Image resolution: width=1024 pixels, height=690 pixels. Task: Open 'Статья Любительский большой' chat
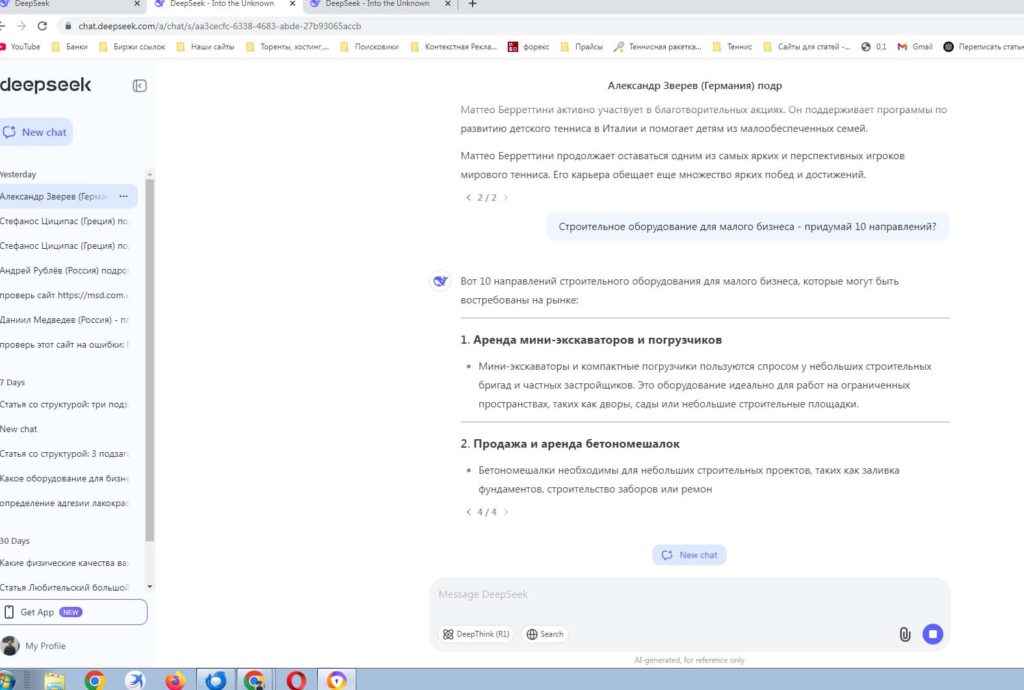click(65, 588)
